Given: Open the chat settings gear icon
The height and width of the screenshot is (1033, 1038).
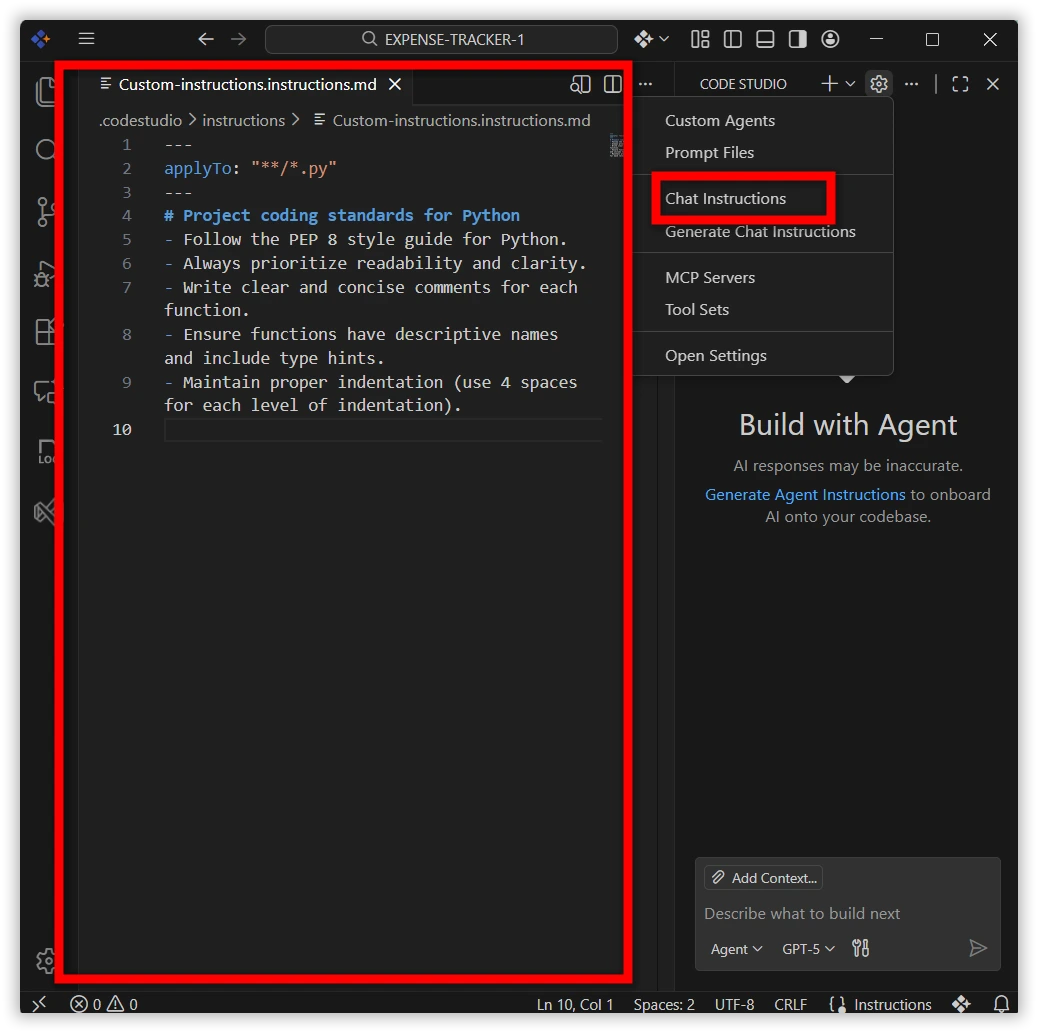Looking at the screenshot, I should click(878, 84).
